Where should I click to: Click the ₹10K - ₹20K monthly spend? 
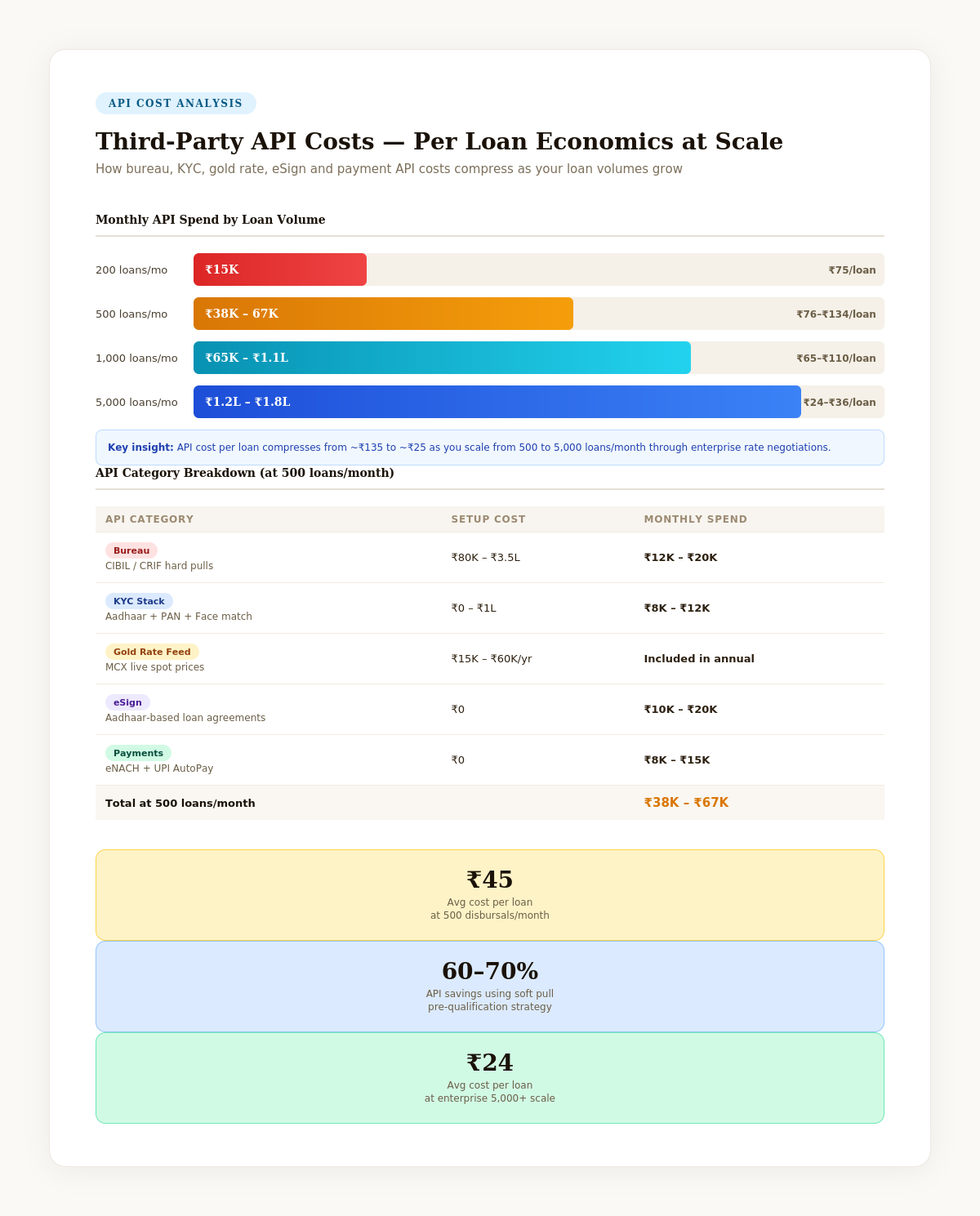click(x=681, y=710)
